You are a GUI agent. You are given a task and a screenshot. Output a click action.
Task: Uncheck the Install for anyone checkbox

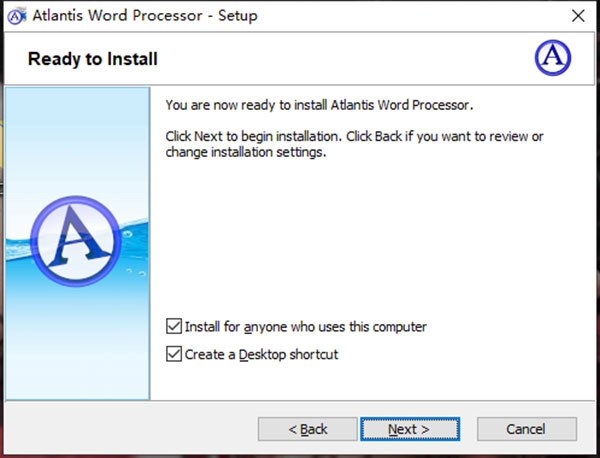174,326
